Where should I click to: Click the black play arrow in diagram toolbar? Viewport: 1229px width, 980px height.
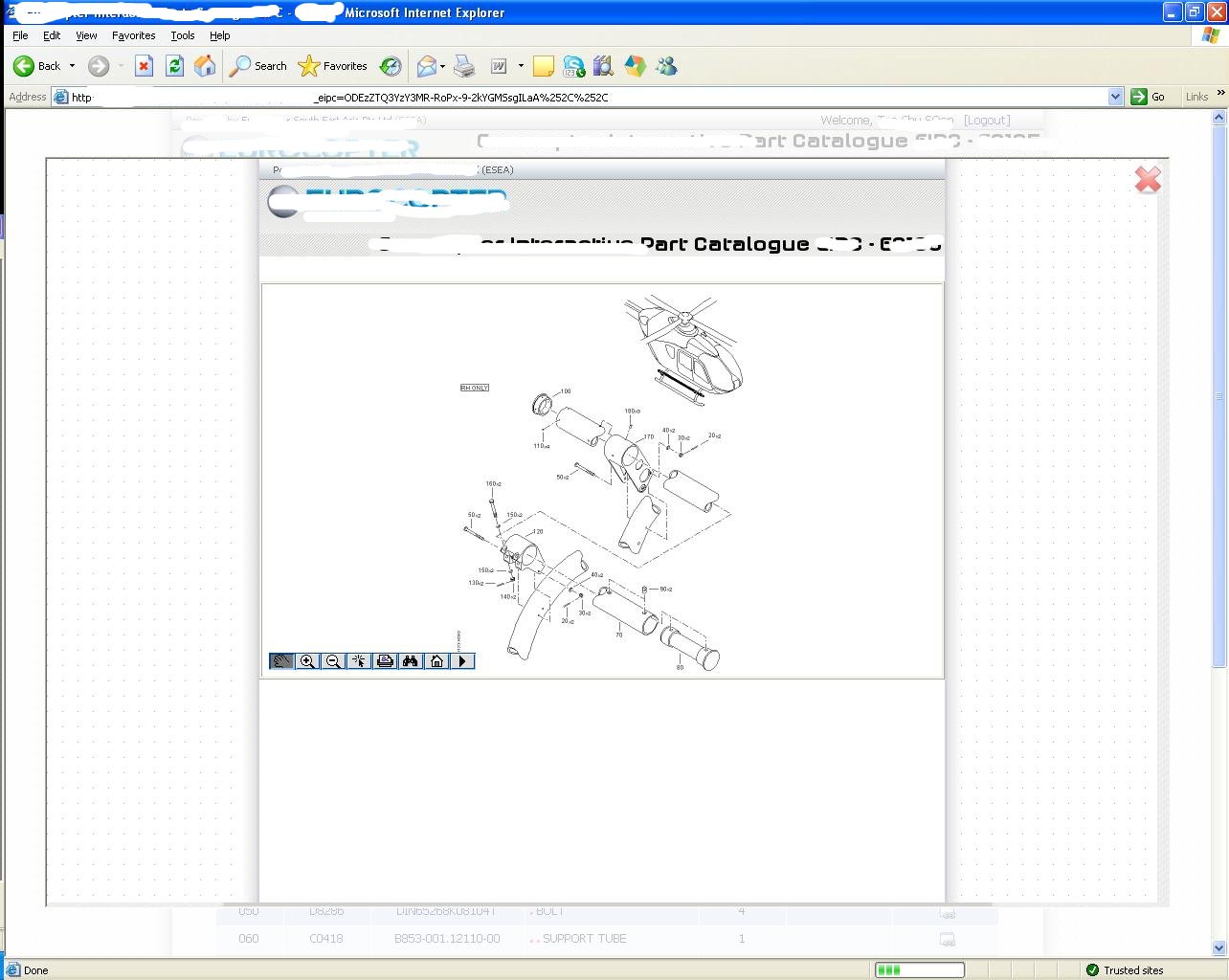click(462, 661)
